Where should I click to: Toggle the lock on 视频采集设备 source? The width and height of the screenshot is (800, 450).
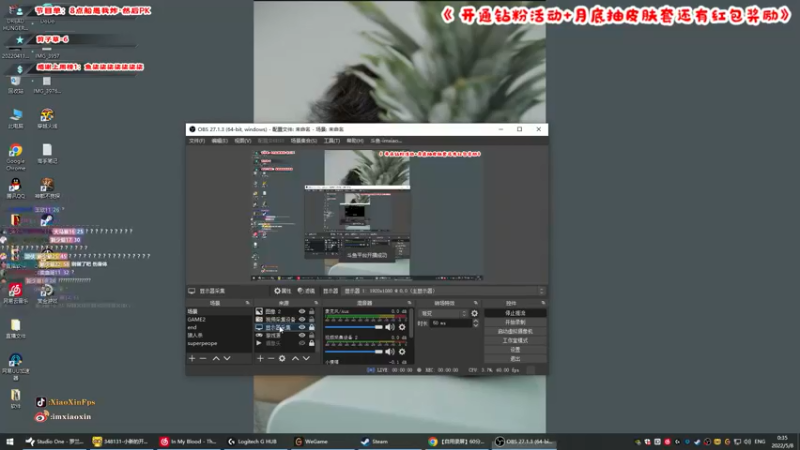click(x=312, y=319)
